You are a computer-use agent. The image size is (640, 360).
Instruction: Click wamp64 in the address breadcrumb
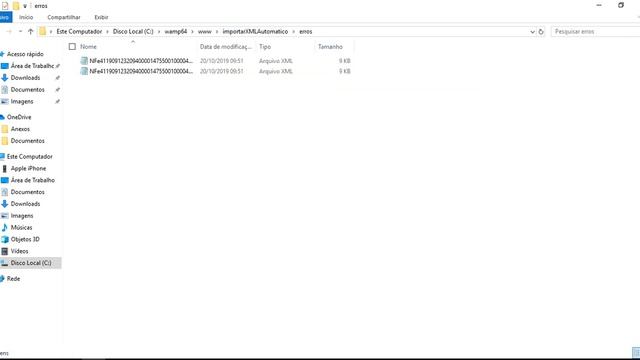click(176, 31)
